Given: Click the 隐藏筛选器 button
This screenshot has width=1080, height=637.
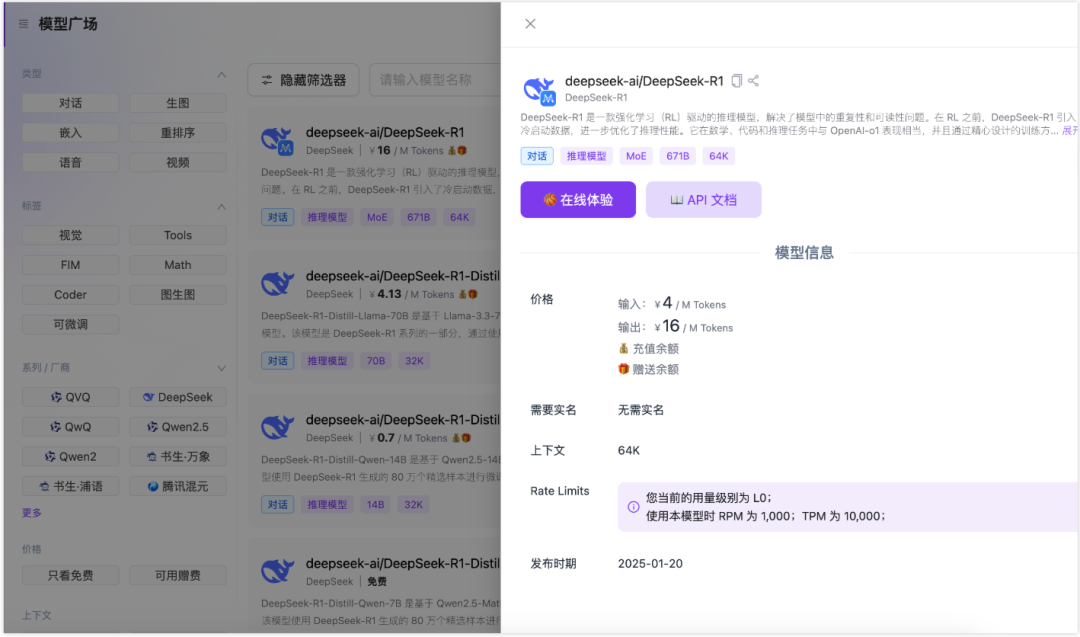Looking at the screenshot, I should (x=303, y=81).
